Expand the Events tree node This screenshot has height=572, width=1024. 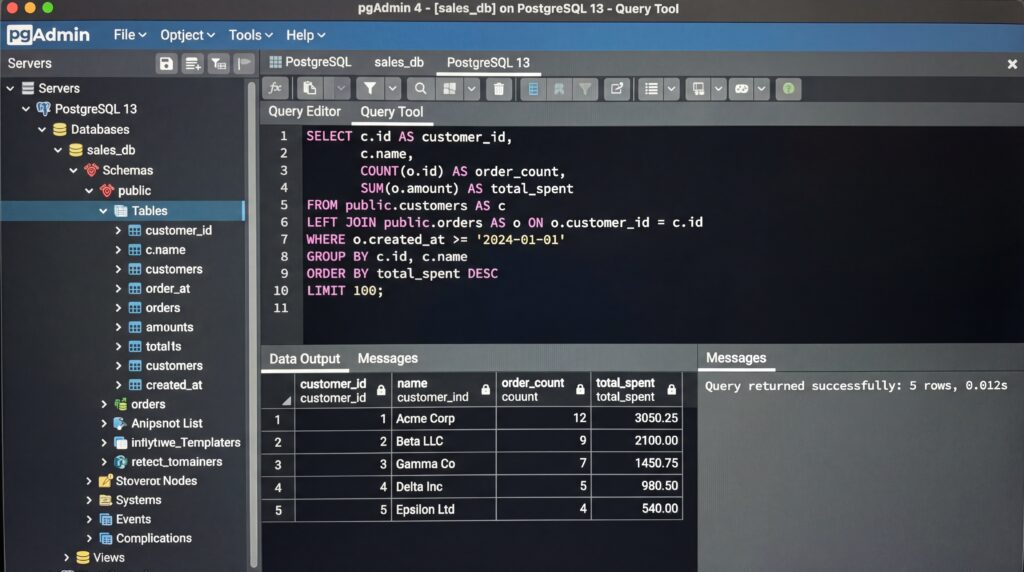89,519
